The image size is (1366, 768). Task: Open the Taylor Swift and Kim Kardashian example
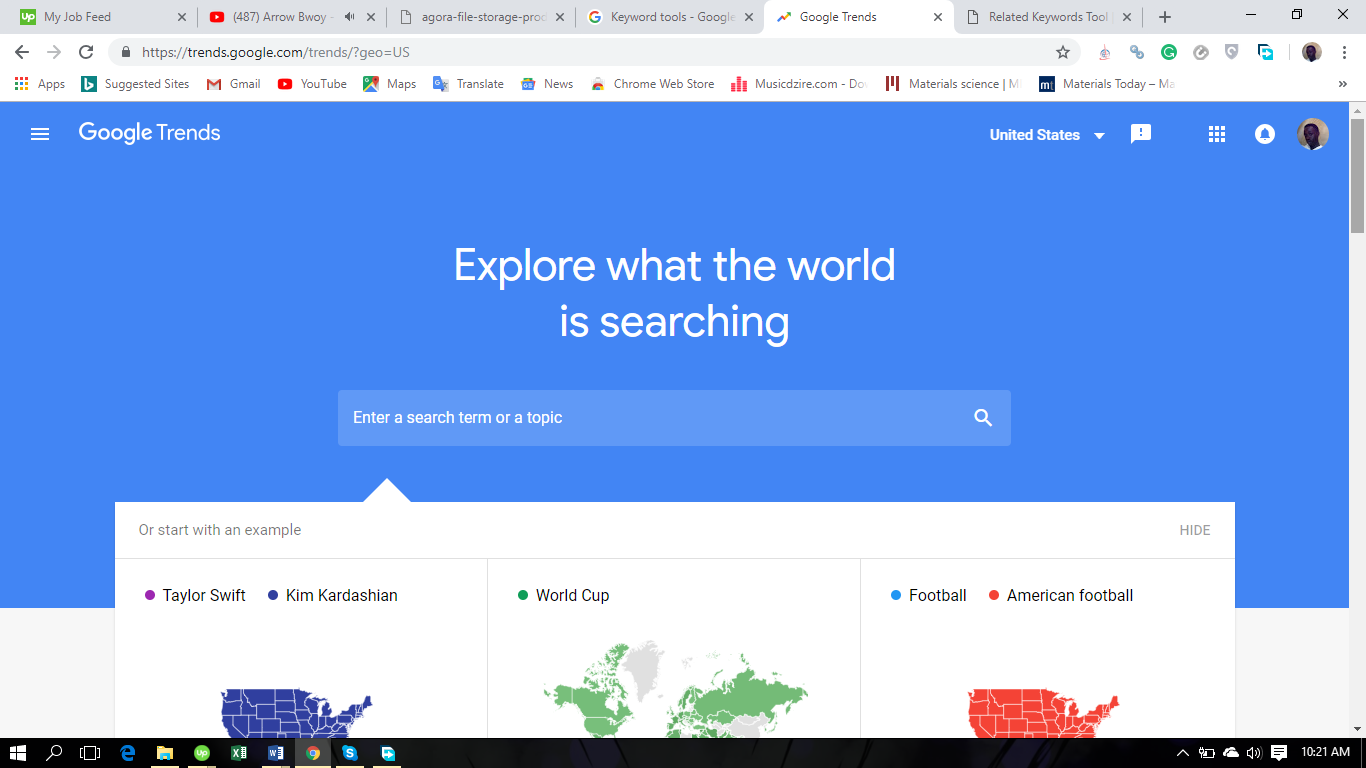[x=300, y=650]
